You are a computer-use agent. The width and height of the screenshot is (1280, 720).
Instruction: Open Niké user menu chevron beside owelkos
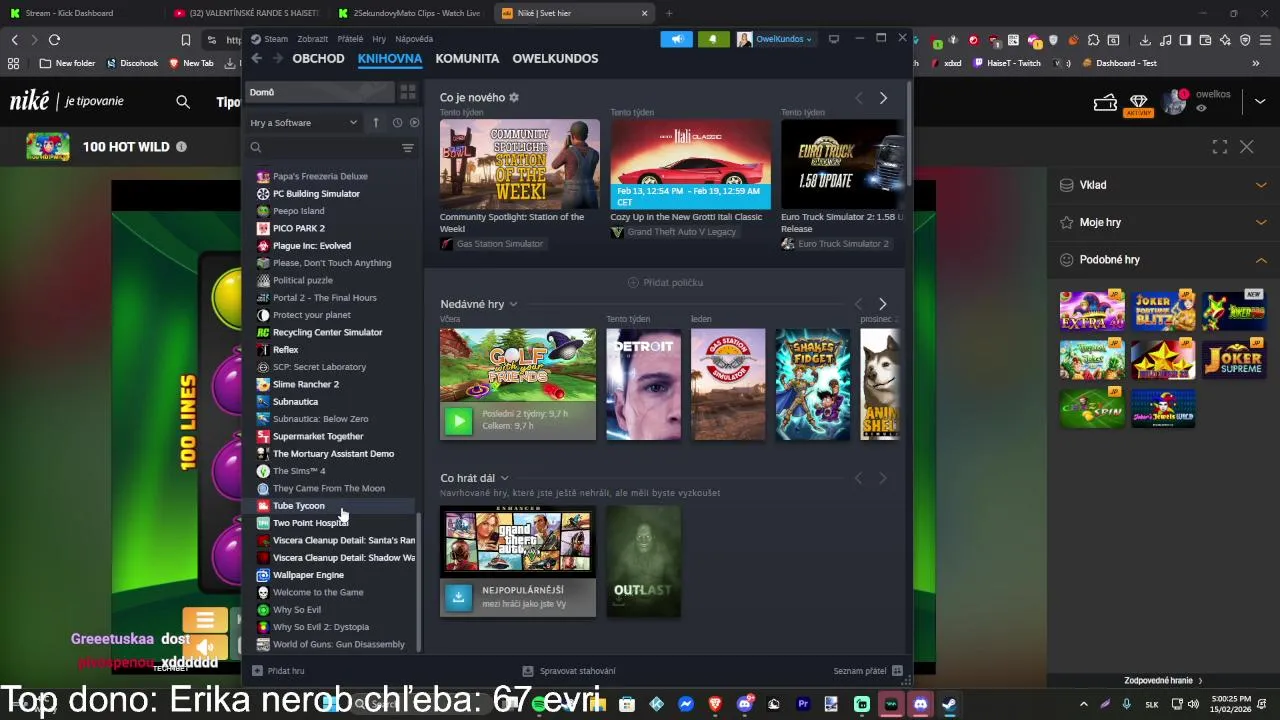point(1258,101)
